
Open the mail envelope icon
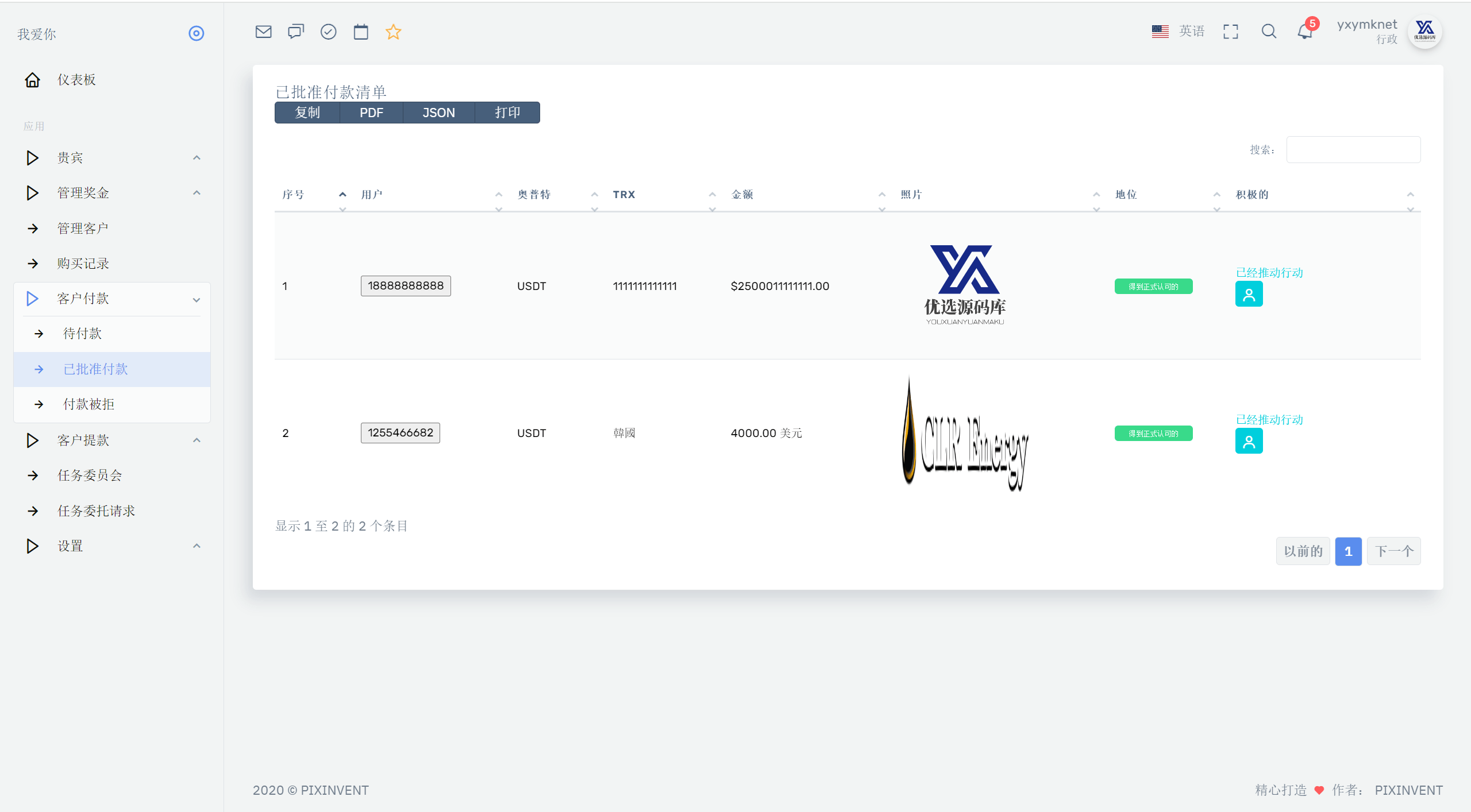coord(263,32)
